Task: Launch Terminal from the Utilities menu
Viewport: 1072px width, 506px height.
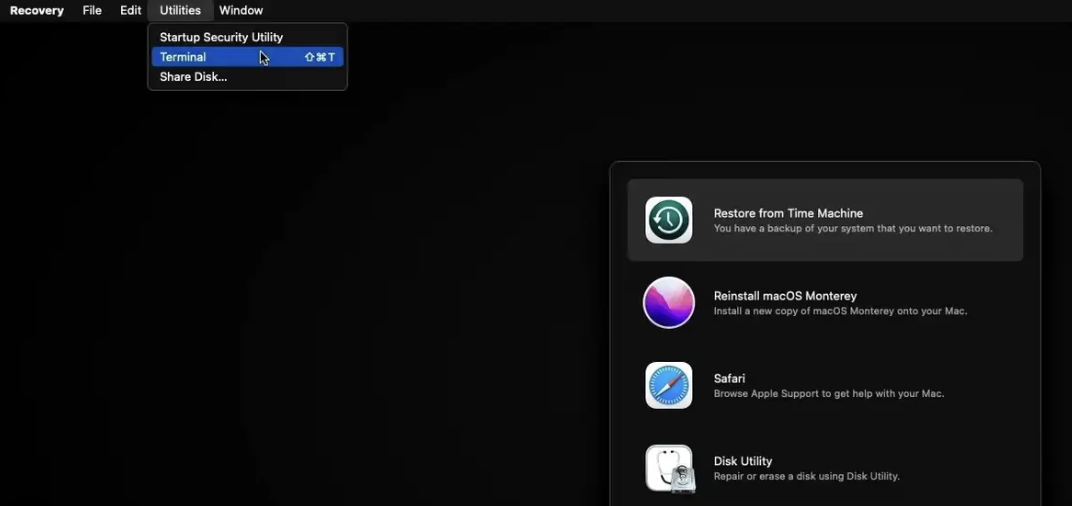Action: [247, 57]
